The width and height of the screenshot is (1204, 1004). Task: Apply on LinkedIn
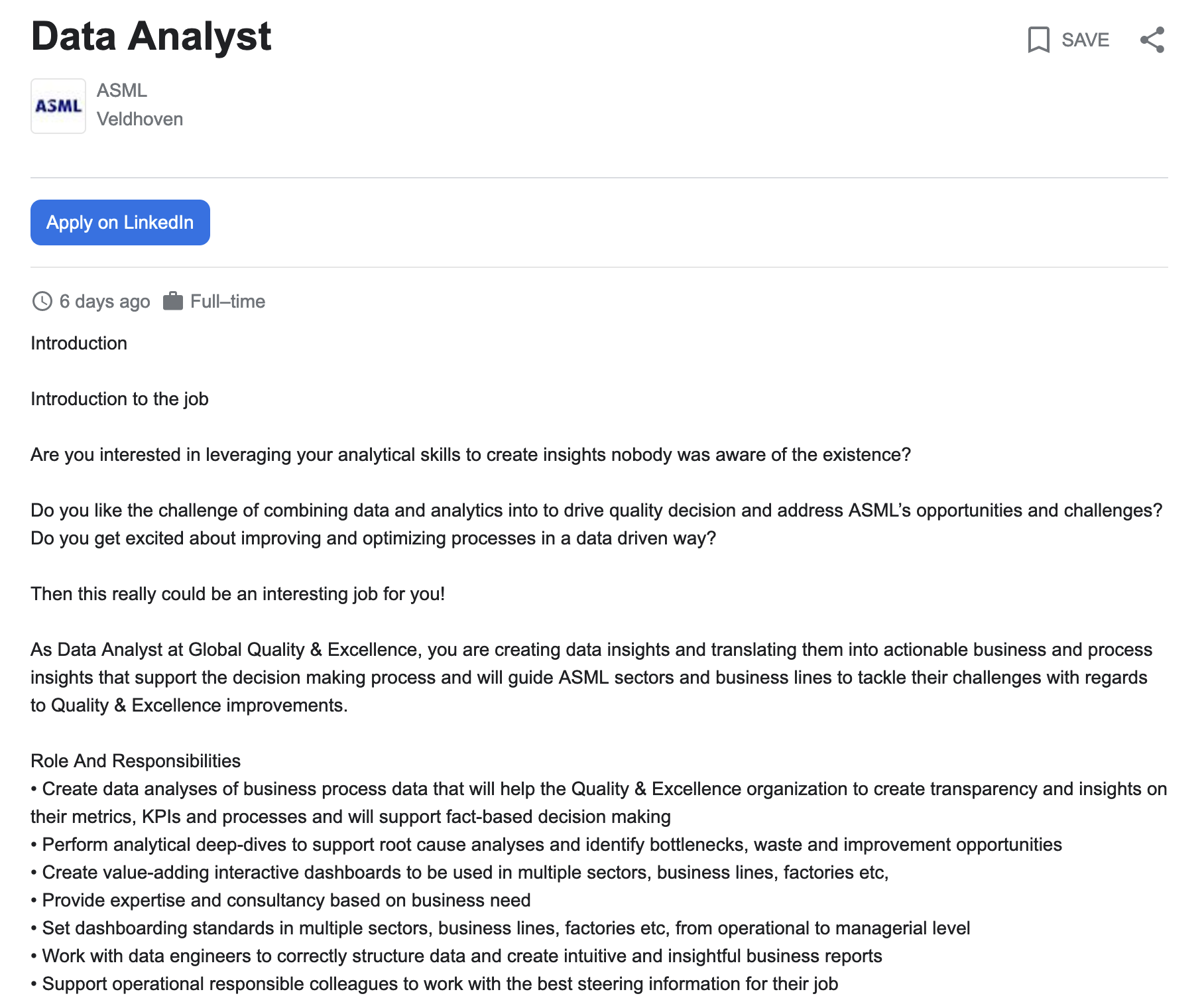click(120, 222)
